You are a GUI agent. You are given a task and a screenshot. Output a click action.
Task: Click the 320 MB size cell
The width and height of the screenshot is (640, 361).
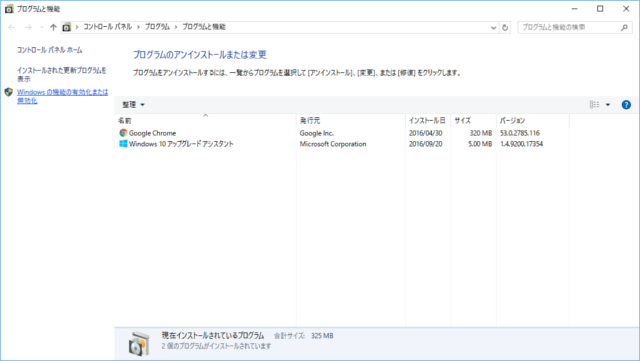click(x=480, y=133)
